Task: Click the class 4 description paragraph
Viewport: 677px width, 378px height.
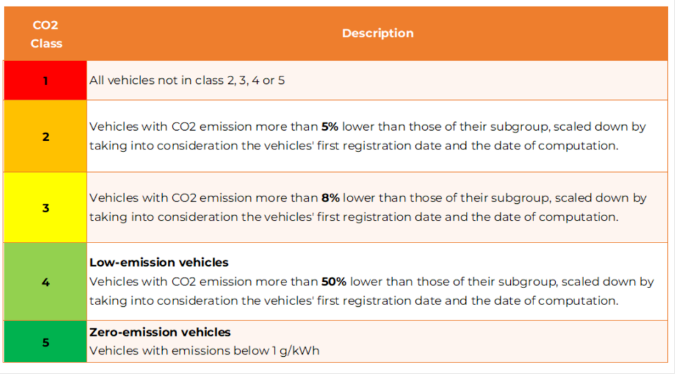Action: (371, 291)
